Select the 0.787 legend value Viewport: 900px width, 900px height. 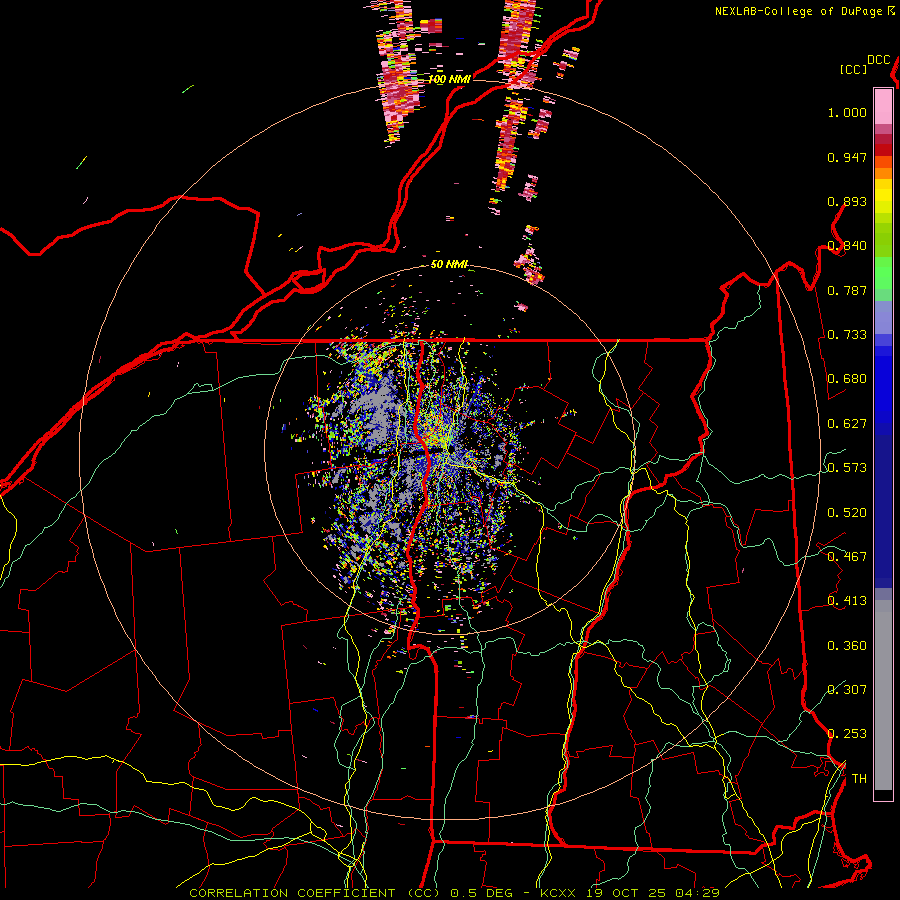847,290
